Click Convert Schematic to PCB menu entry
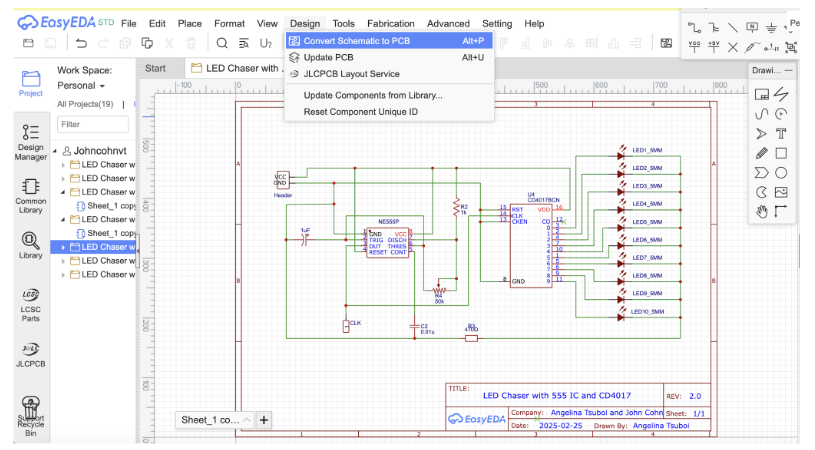The width and height of the screenshot is (815, 450). click(356, 41)
